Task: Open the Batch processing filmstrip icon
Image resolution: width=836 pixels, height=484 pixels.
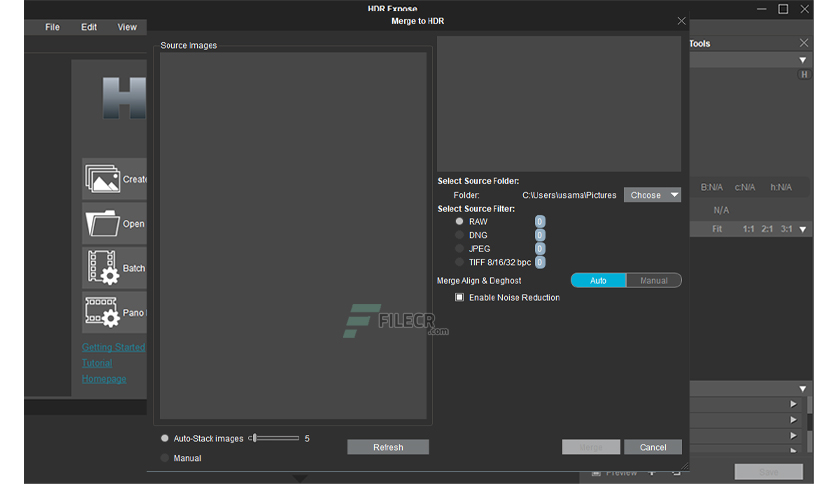Action: point(103,267)
